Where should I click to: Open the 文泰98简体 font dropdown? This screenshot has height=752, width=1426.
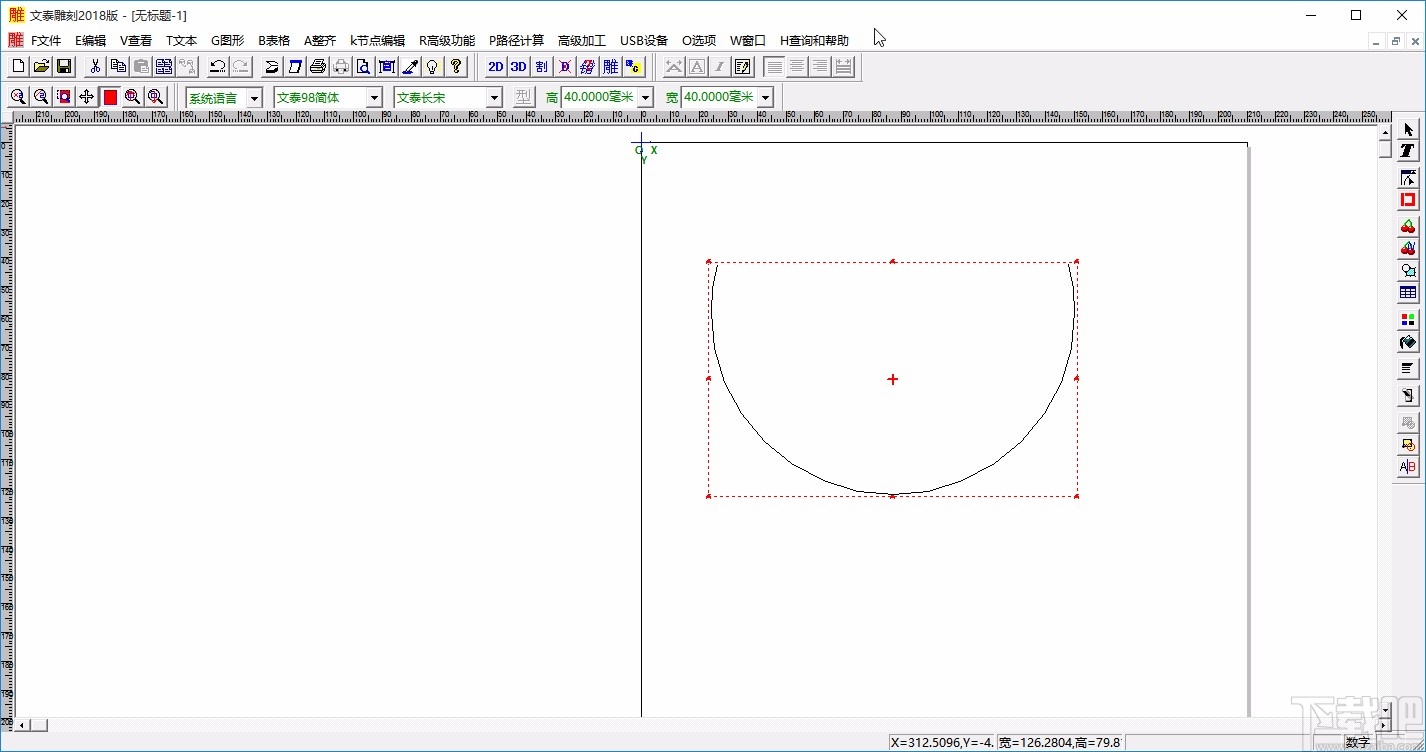coord(374,97)
